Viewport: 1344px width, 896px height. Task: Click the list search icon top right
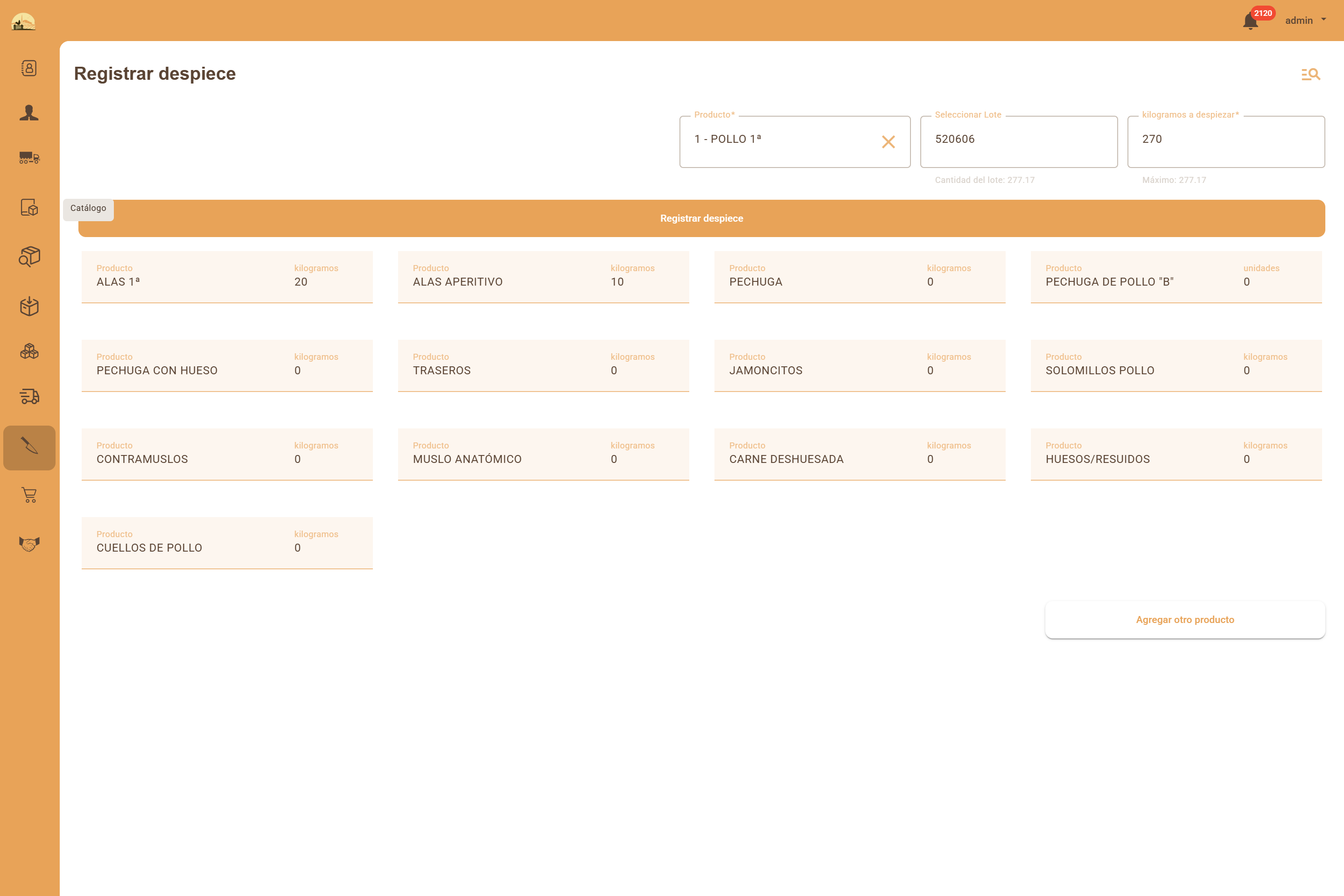pyautogui.click(x=1310, y=74)
